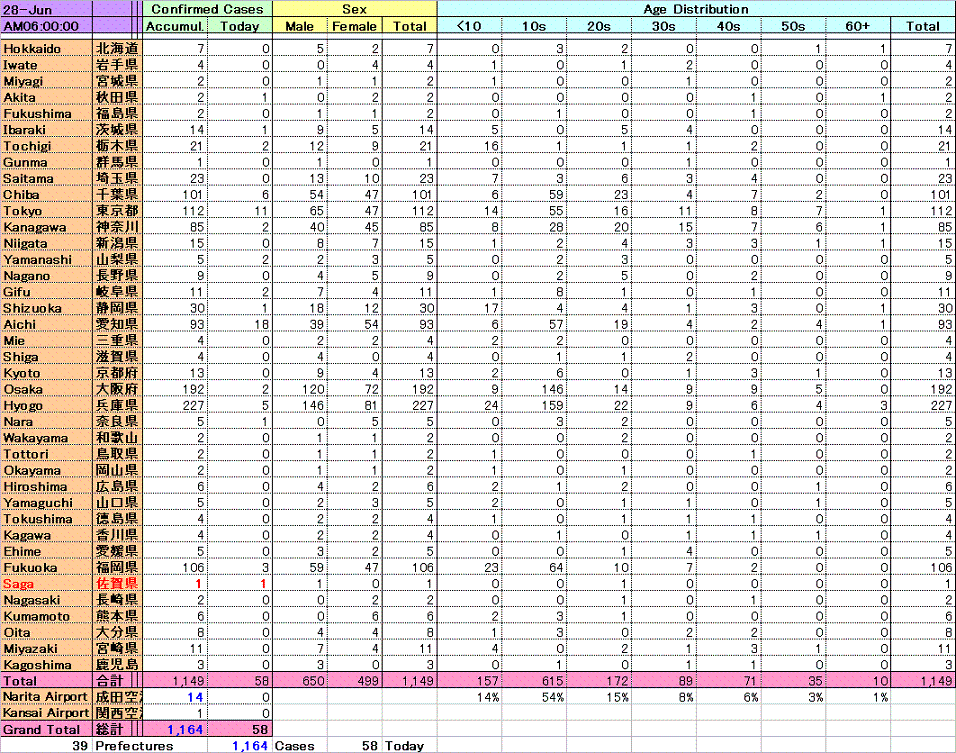The height and width of the screenshot is (753, 956).
Task: Click the Tokushima prefecture cell
Action: tap(46, 519)
